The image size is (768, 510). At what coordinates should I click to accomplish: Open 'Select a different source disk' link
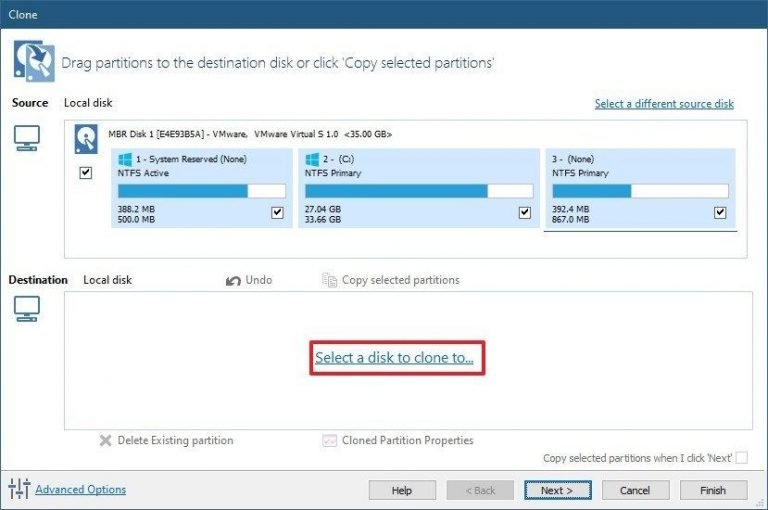(x=664, y=104)
